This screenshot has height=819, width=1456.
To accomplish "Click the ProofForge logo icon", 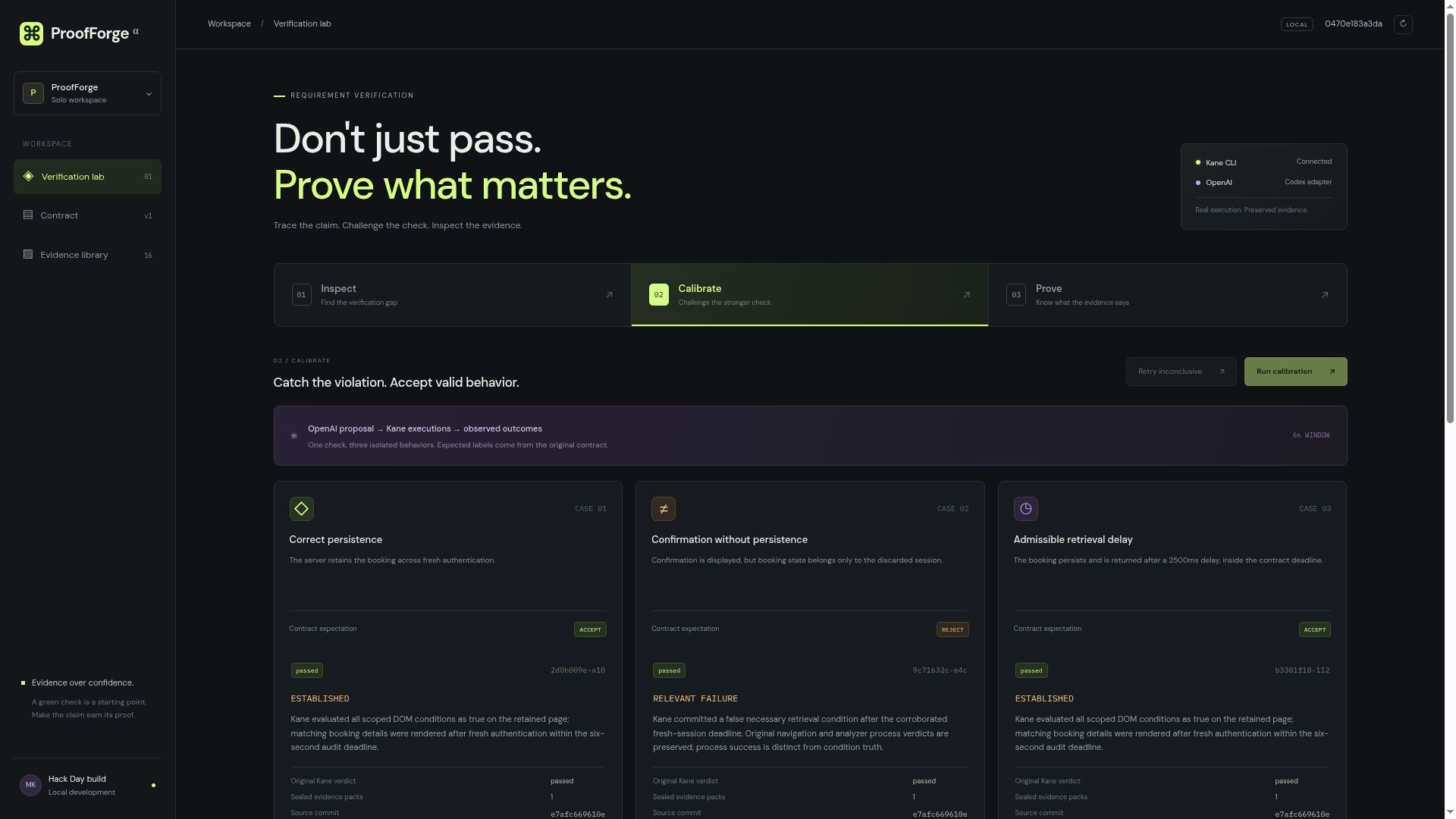I will point(31,33).
